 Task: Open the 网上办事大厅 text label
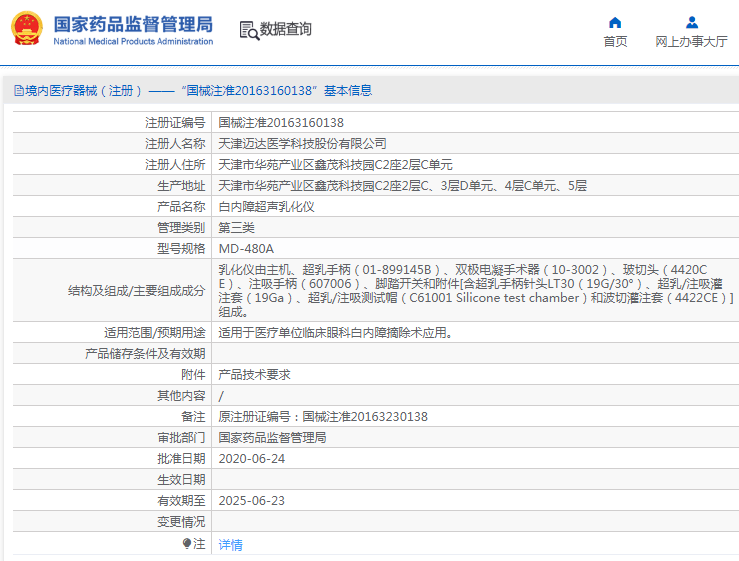click(x=691, y=42)
